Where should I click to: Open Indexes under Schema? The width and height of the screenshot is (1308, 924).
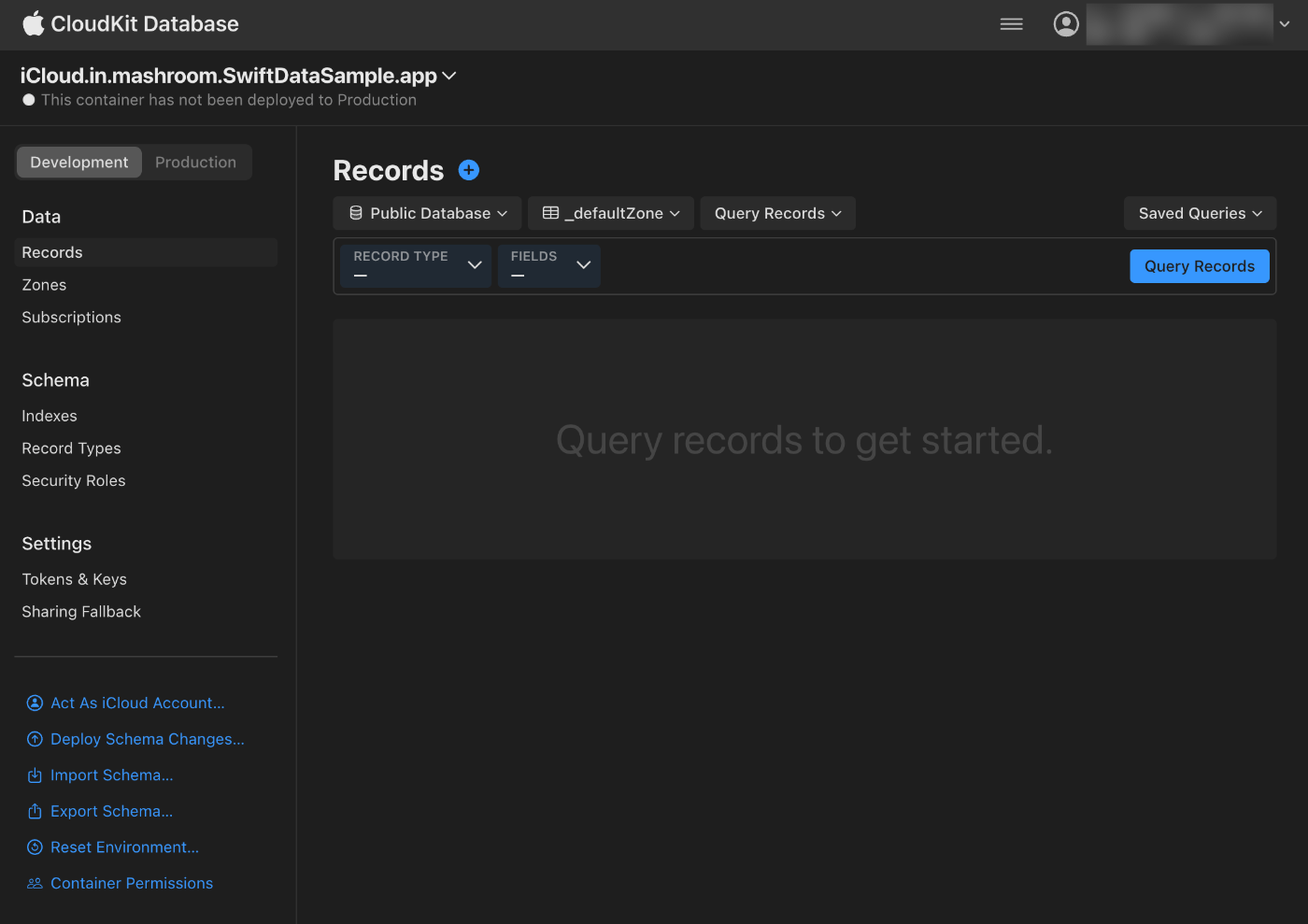[50, 416]
